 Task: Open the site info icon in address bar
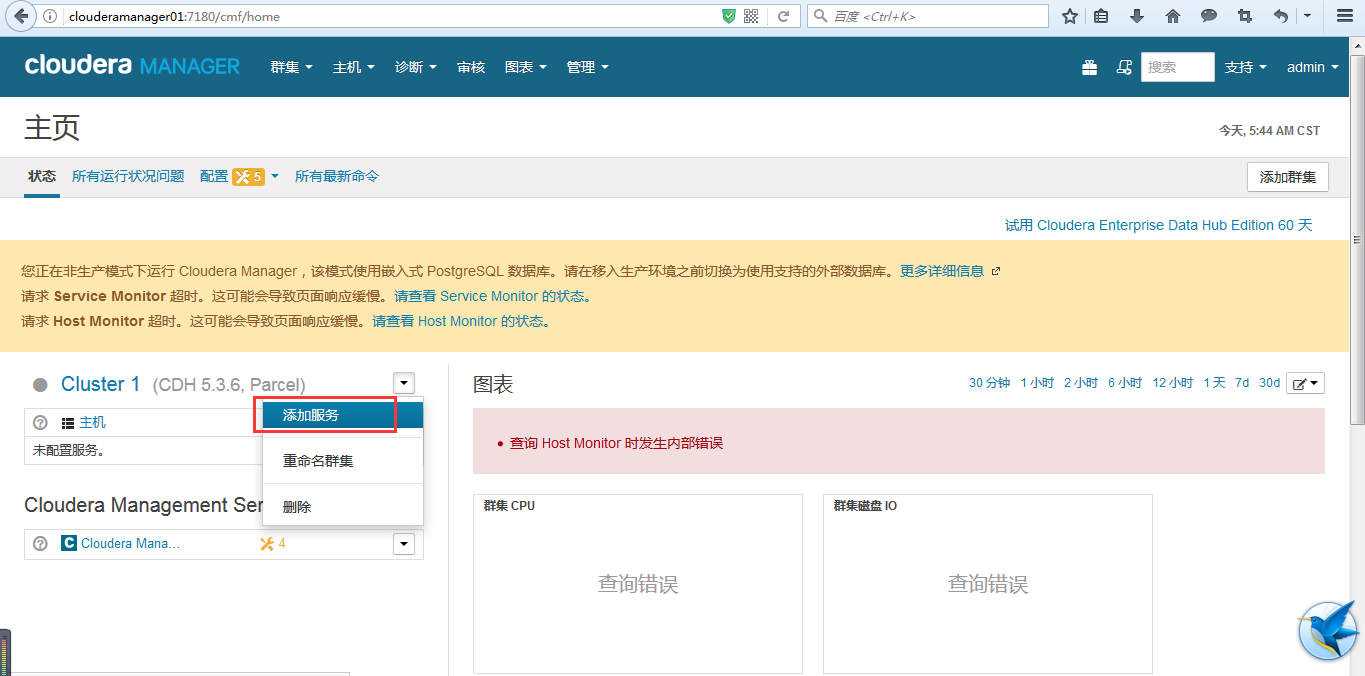[51, 16]
